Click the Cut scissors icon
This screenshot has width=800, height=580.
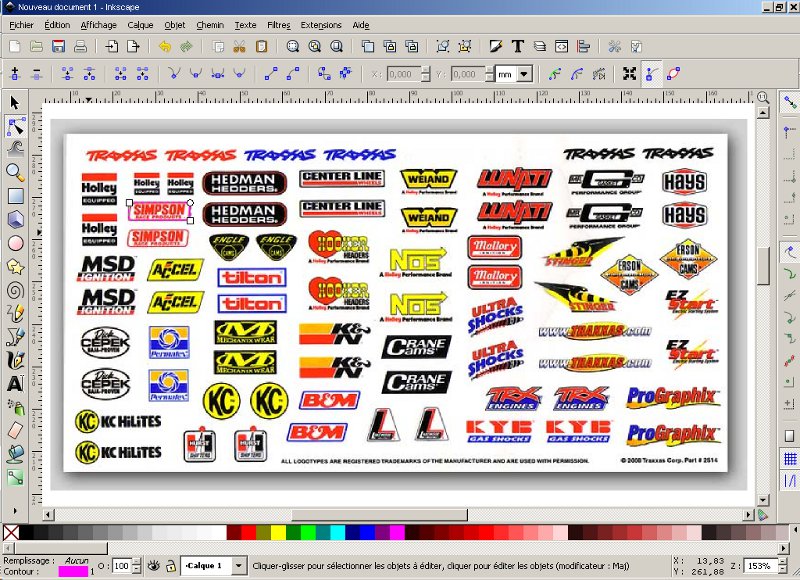239,47
